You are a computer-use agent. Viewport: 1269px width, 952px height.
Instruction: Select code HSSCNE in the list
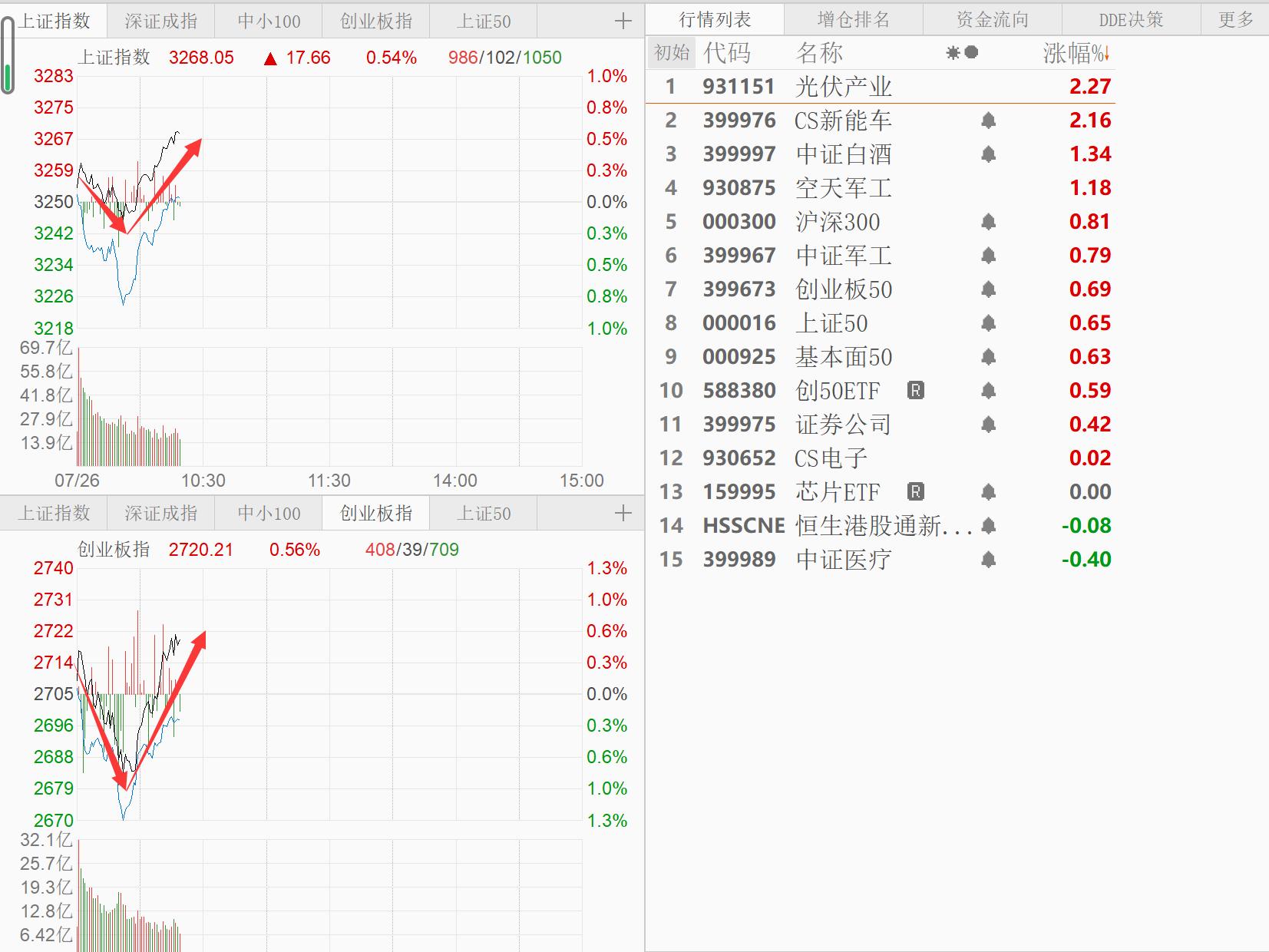click(x=743, y=526)
